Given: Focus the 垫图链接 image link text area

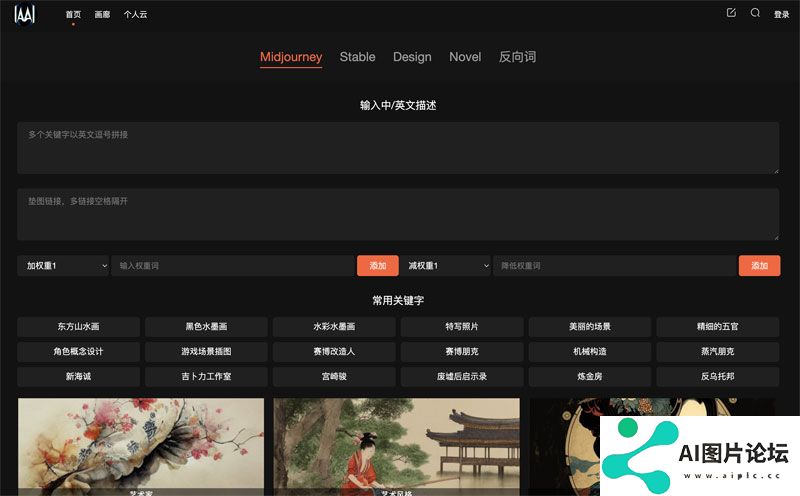Looking at the screenshot, I should click(398, 214).
